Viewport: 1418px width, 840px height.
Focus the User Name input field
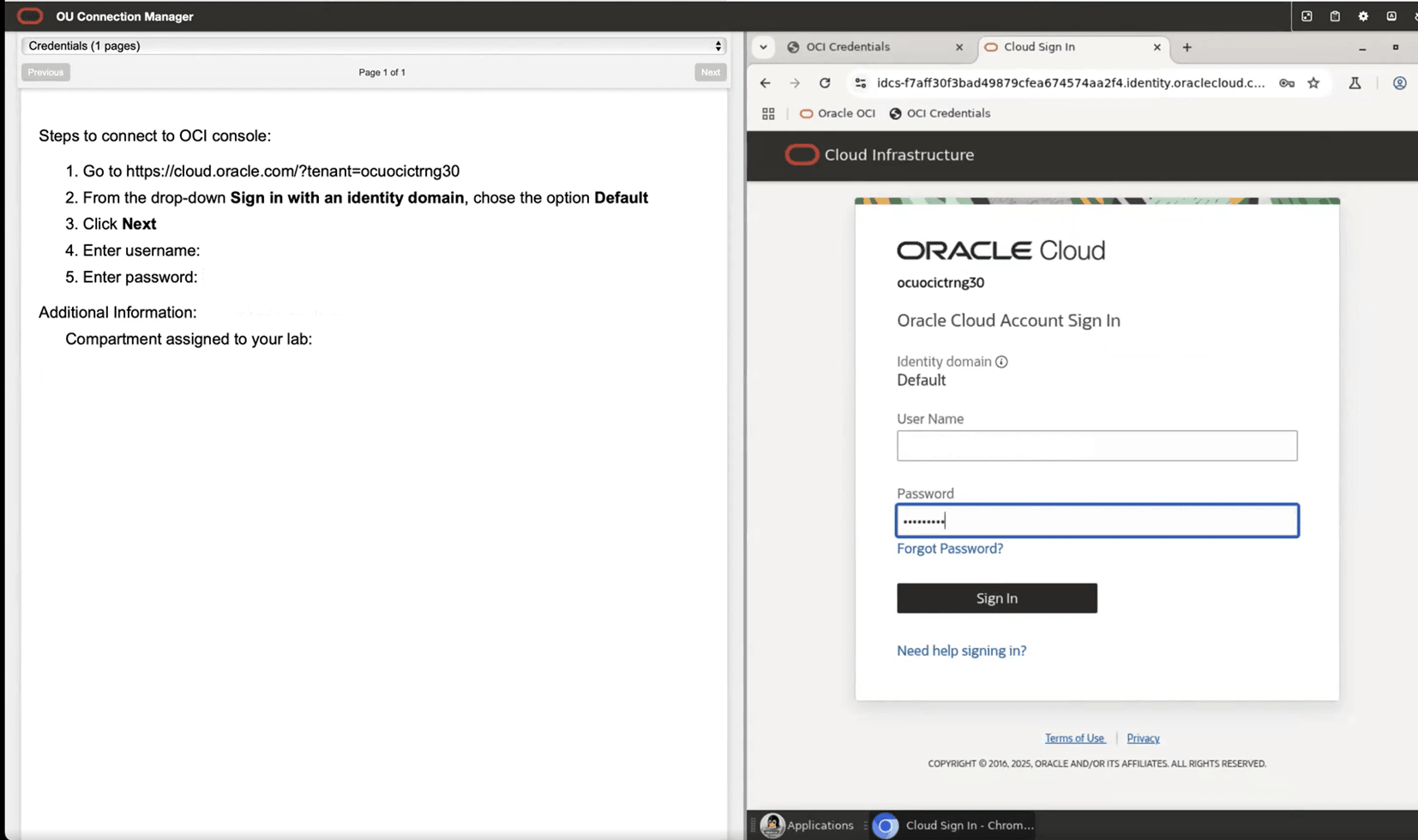coord(1097,446)
